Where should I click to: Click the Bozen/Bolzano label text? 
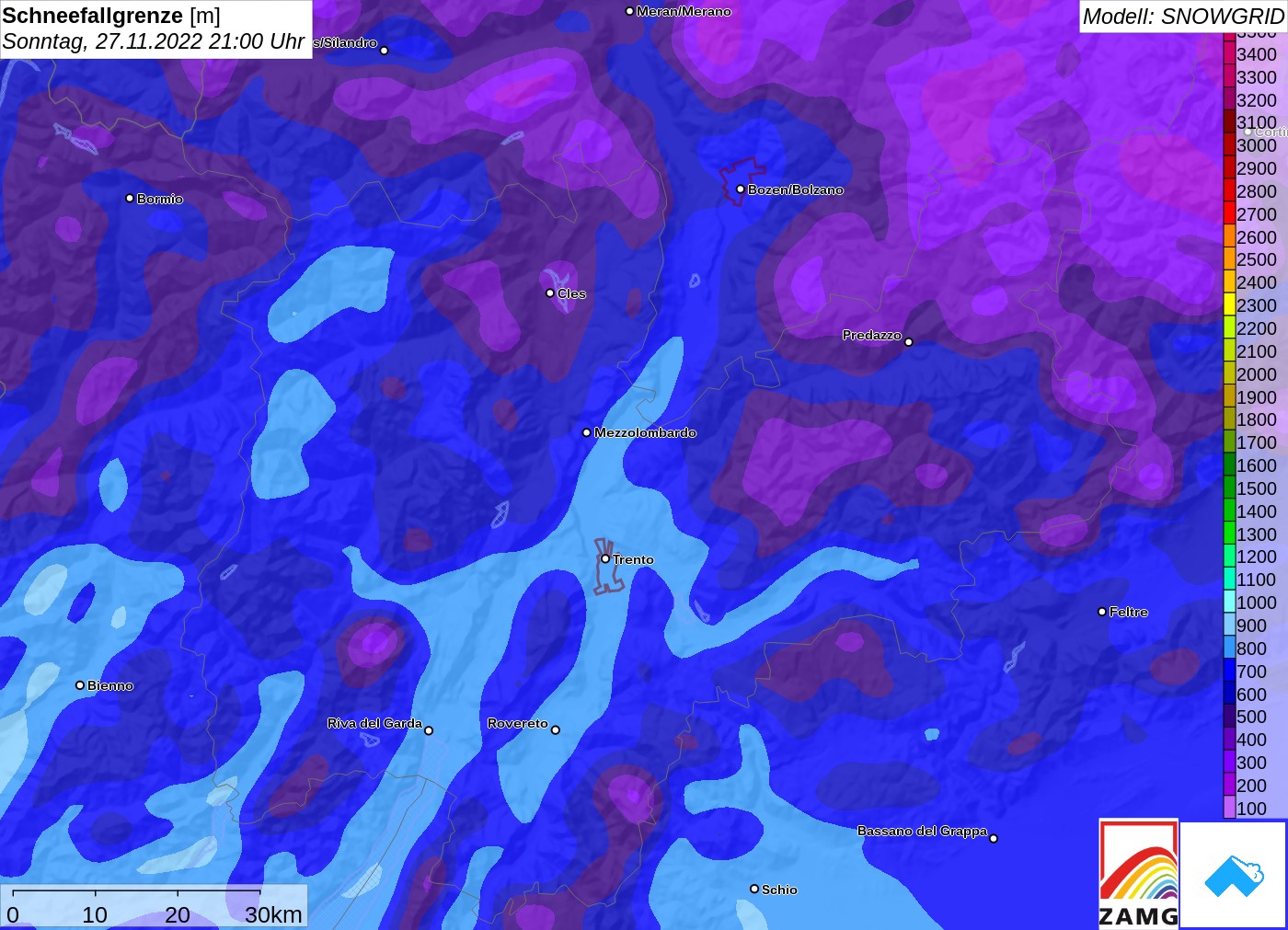[x=796, y=189]
